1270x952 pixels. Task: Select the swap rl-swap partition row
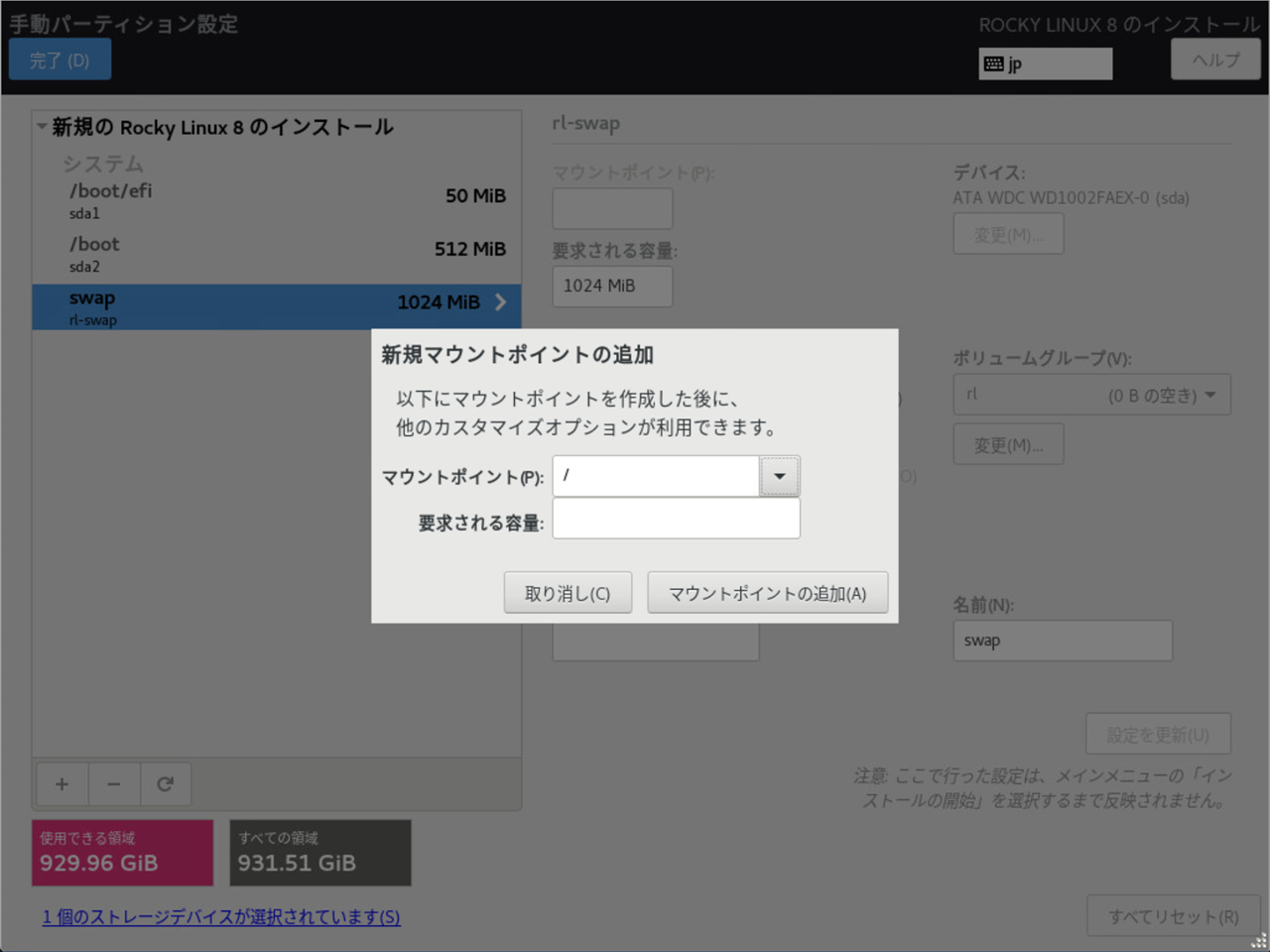258,307
